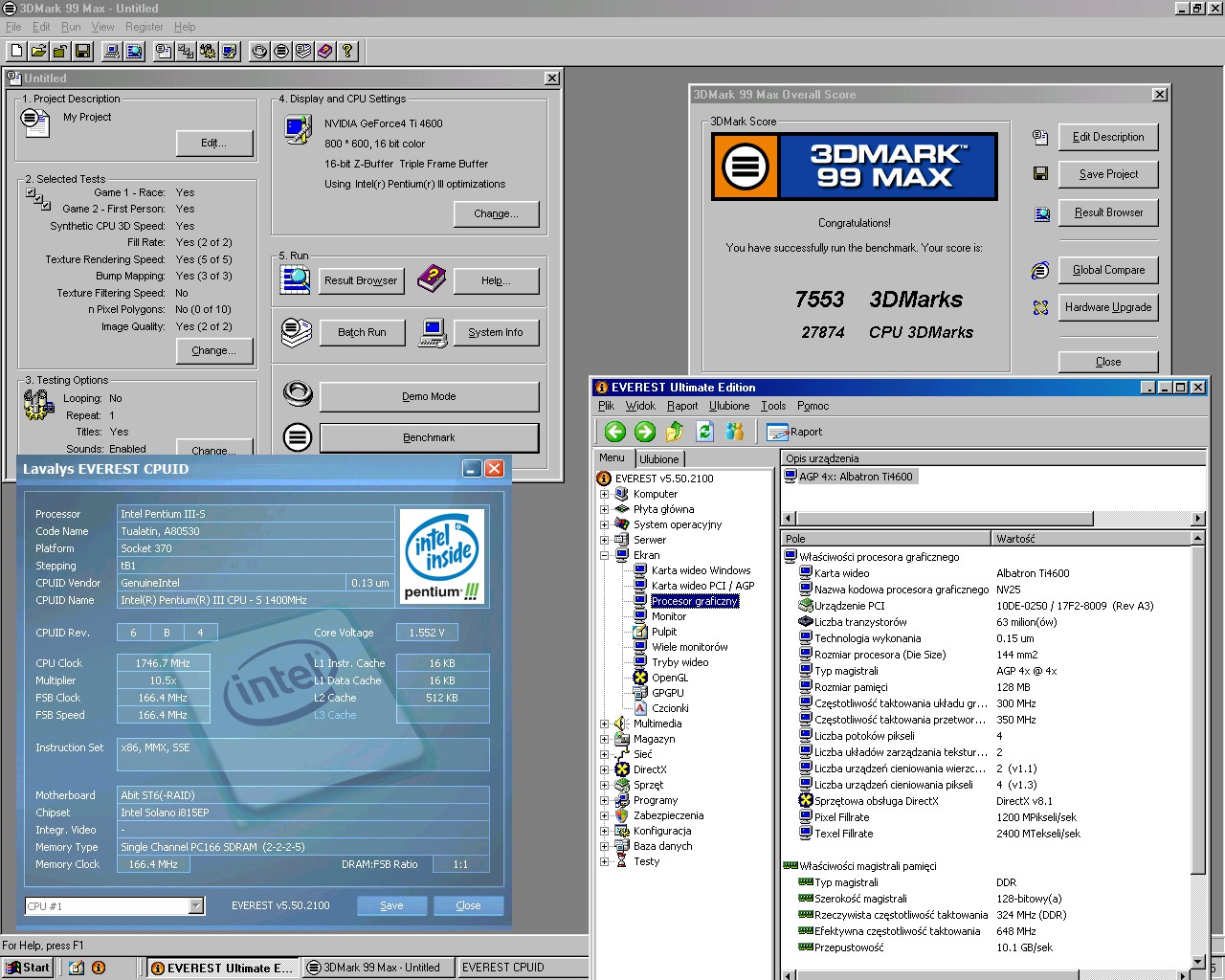Select the AGP 4x: Albatron Ti4600 device entry
The image size is (1225, 980).
[850, 477]
